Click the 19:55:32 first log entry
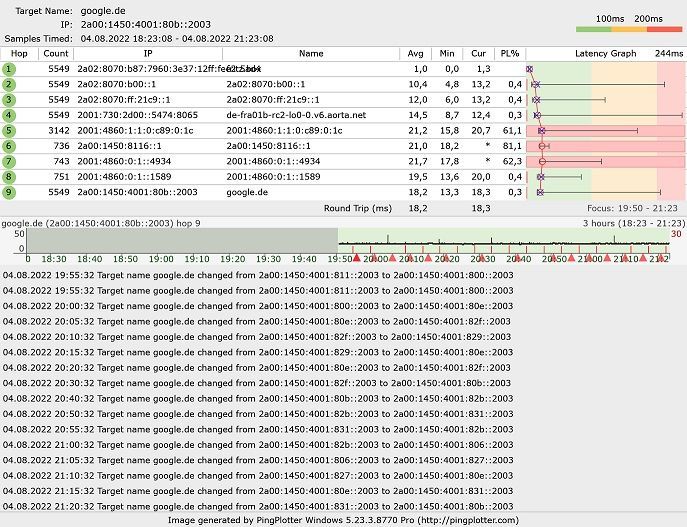The width and height of the screenshot is (687, 527). pos(258,276)
